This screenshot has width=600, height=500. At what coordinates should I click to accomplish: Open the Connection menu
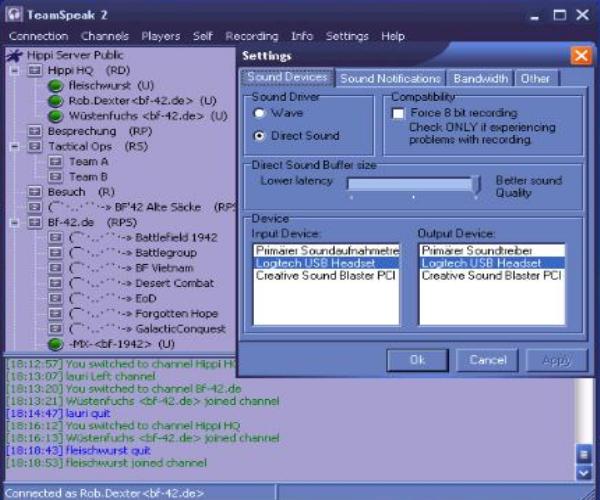coord(38,36)
